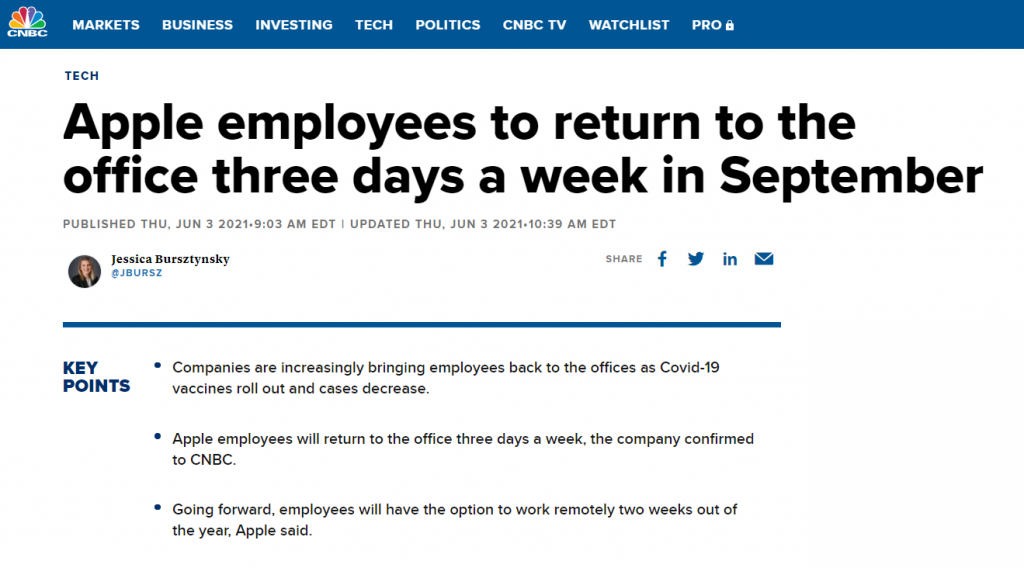
Task: Click the KEY POINTS heading
Action: point(97,377)
